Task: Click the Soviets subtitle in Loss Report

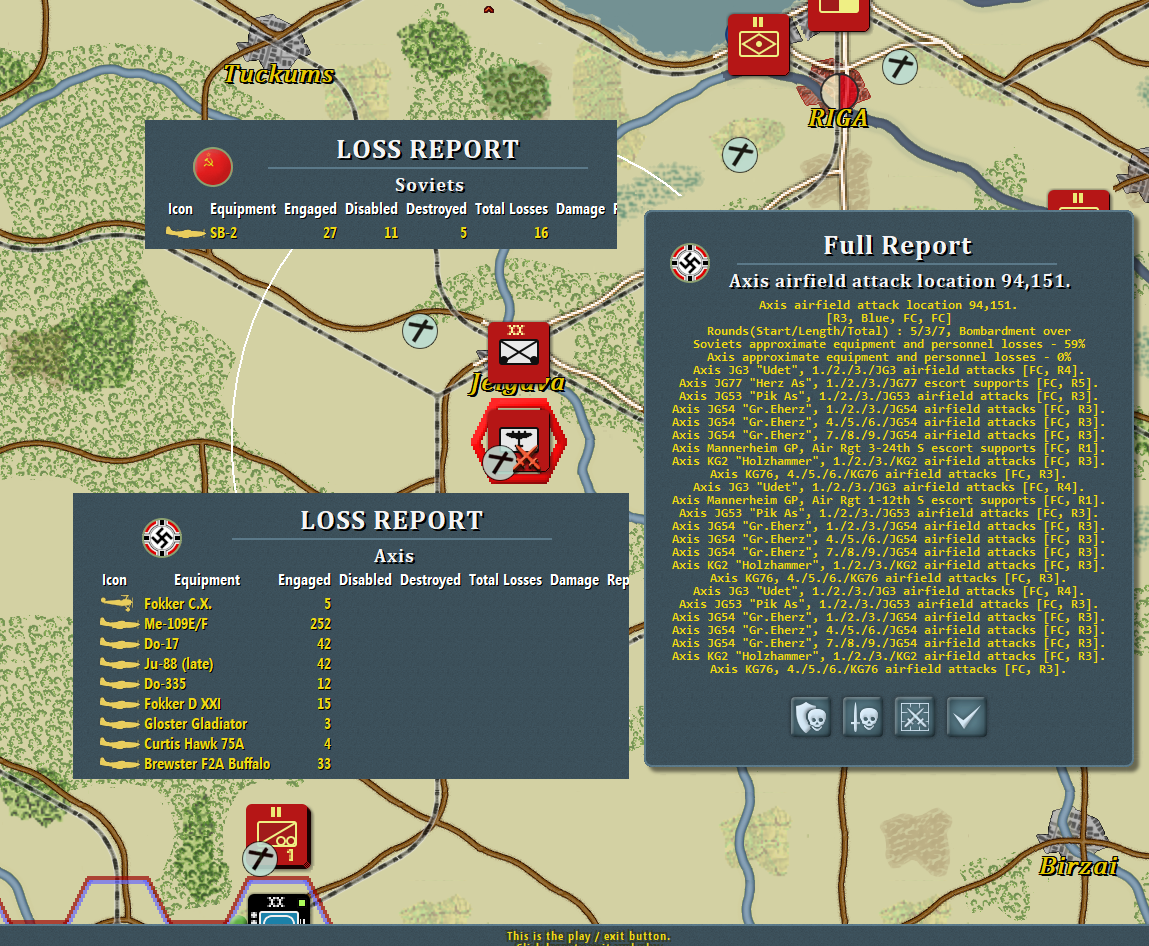Action: [x=429, y=185]
